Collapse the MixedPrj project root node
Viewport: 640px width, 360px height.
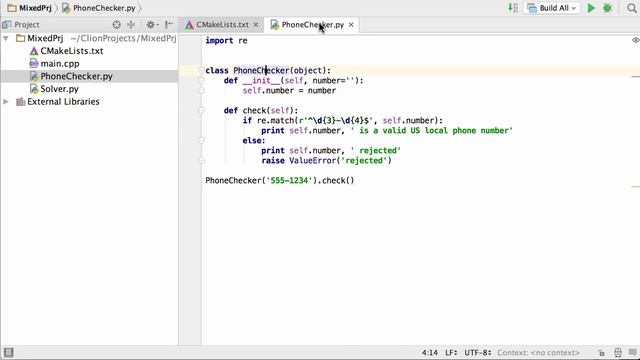click(6, 38)
